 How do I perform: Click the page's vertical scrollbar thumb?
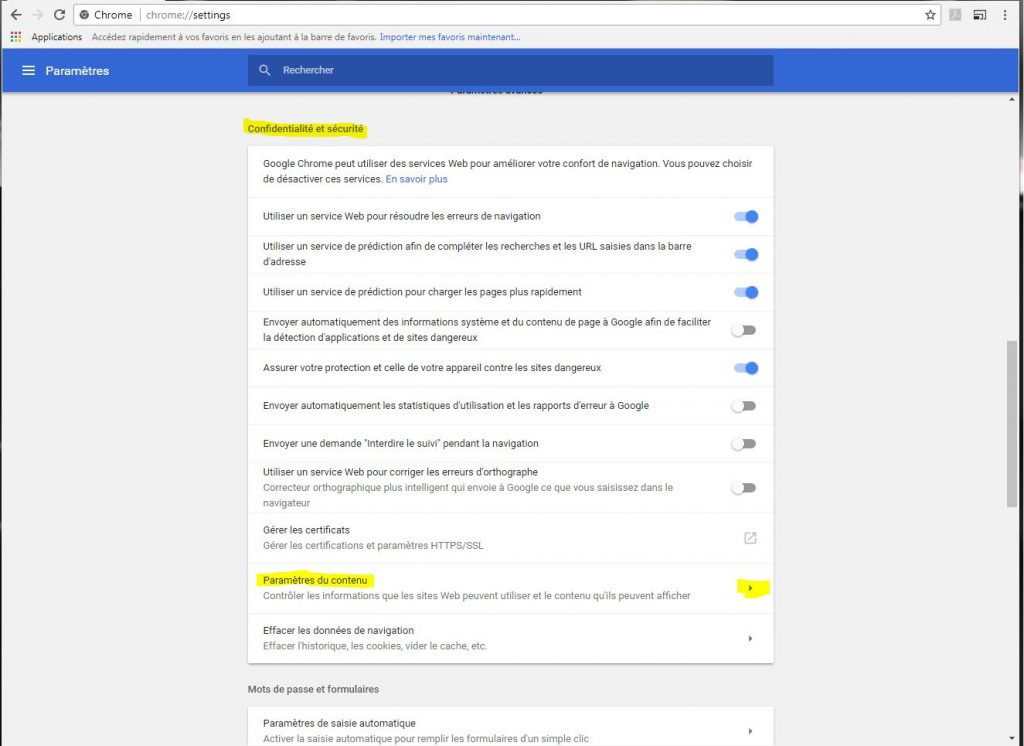[1011, 425]
